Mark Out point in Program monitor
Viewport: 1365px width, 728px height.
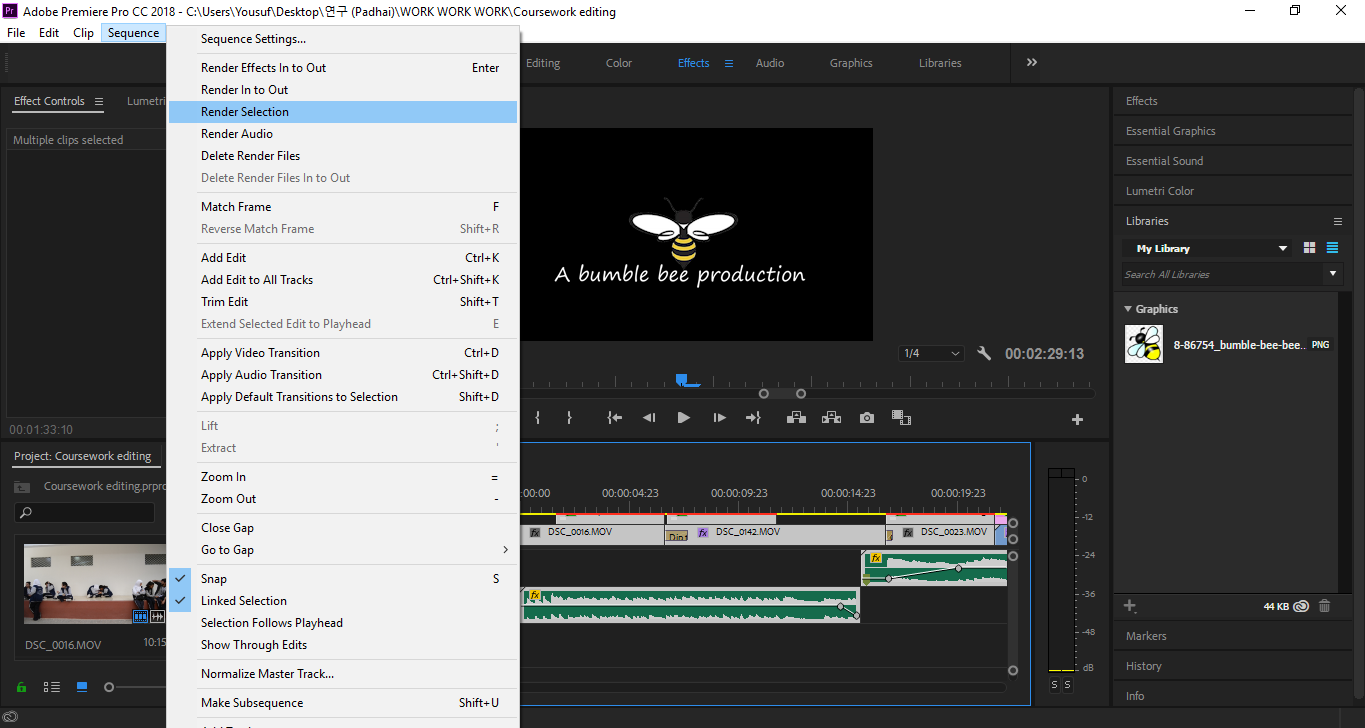569,418
